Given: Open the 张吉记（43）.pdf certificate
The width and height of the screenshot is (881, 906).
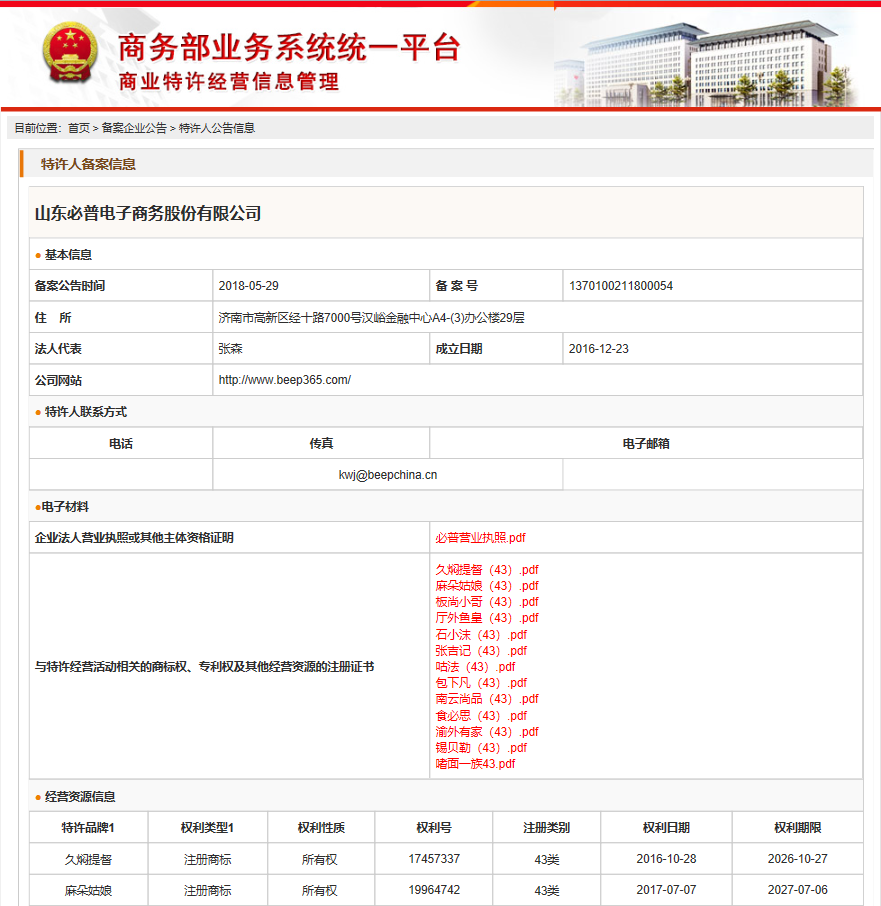Looking at the screenshot, I should (481, 651).
